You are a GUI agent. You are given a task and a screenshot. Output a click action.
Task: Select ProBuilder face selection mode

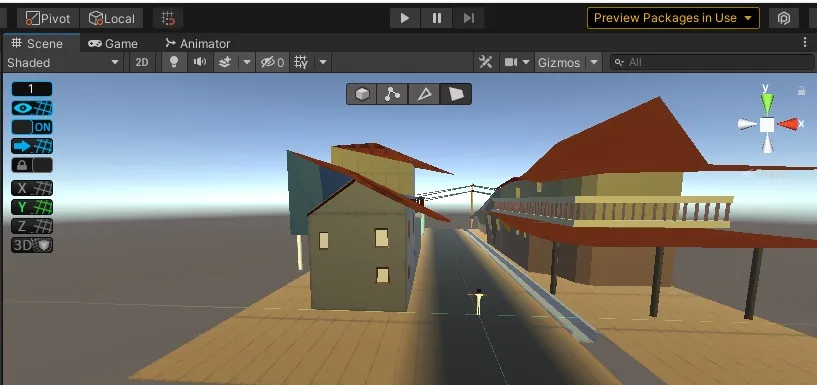click(456, 94)
